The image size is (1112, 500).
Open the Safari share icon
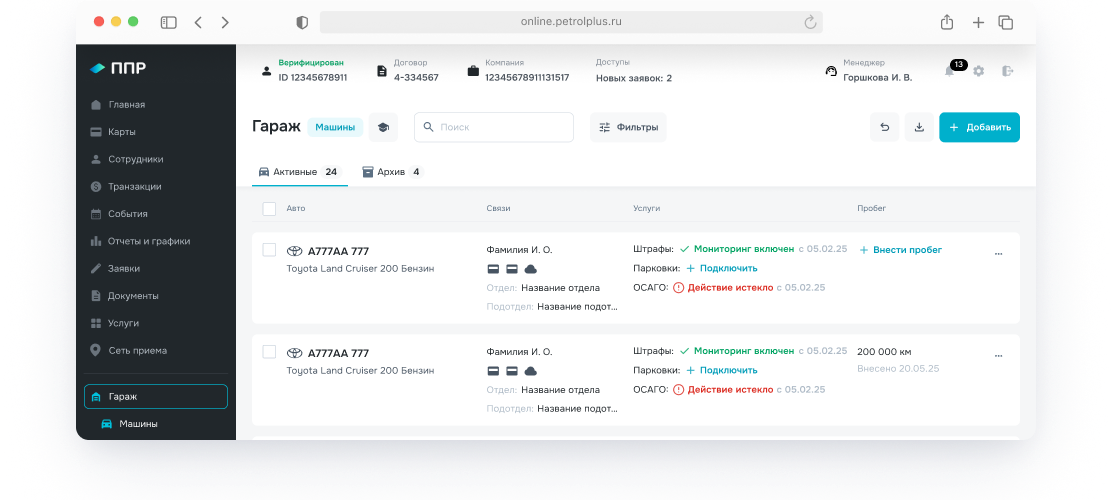946,22
